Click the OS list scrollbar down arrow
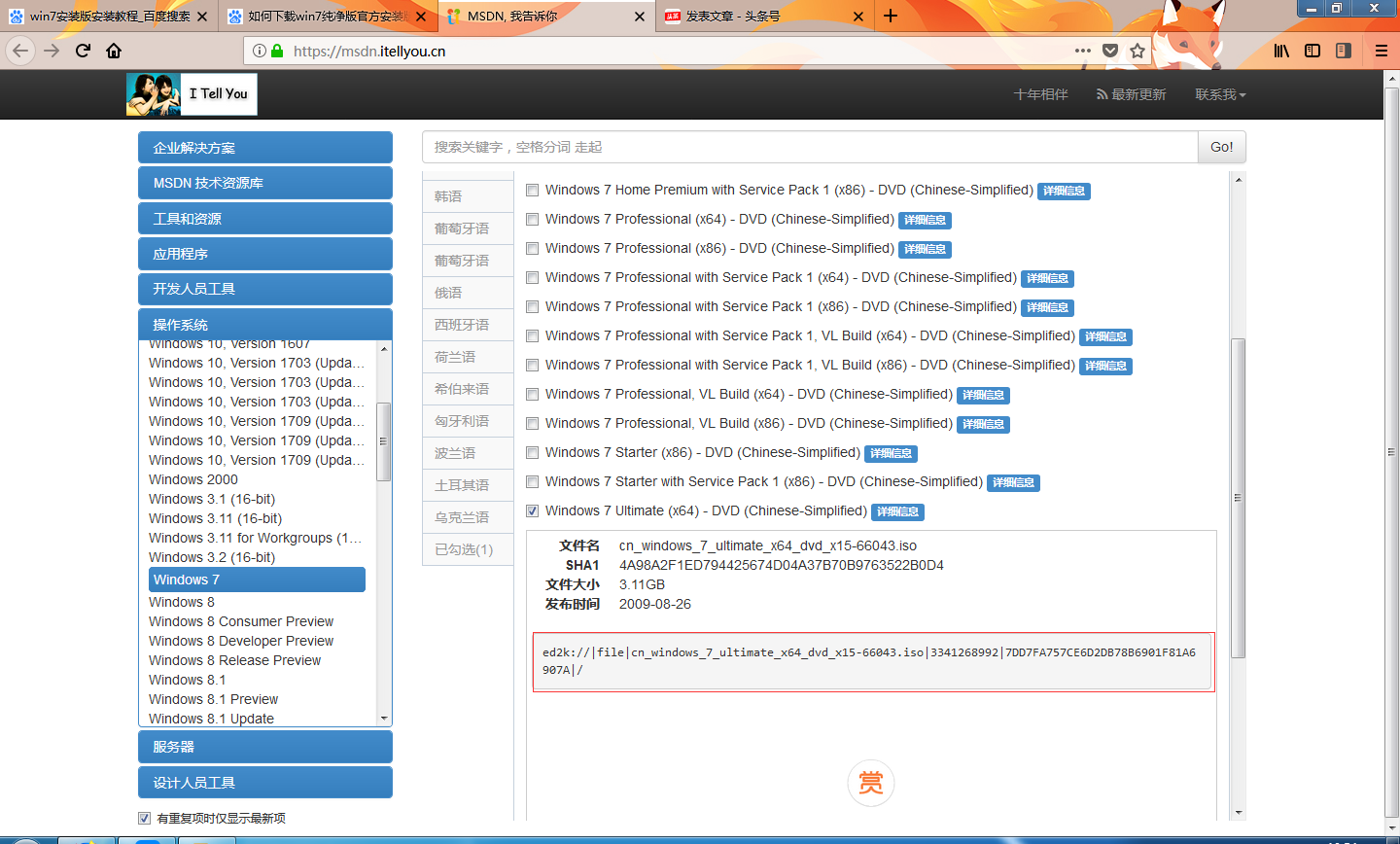The image size is (1400, 844). point(384,719)
